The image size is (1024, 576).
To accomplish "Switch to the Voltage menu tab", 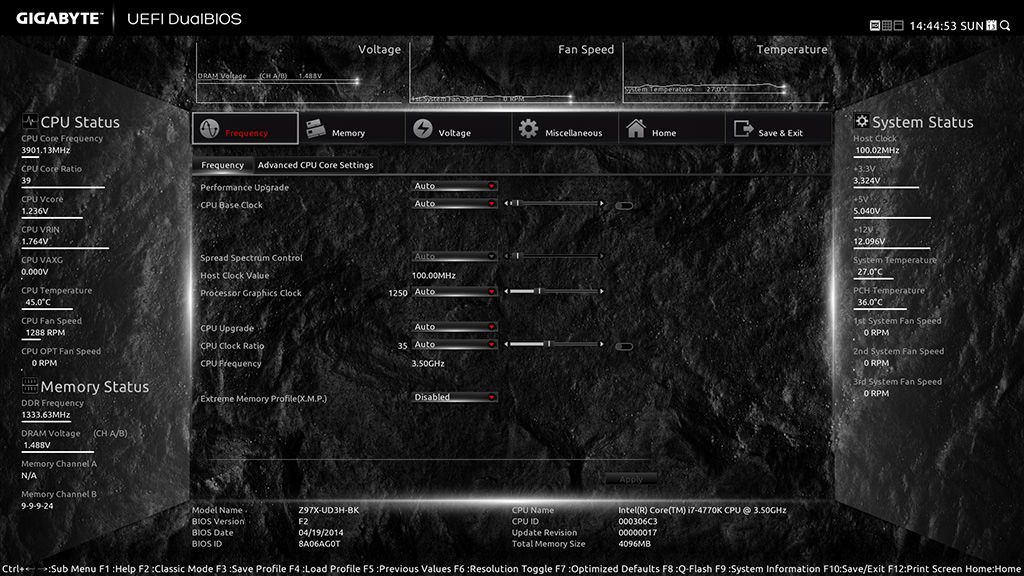I will (x=458, y=129).
